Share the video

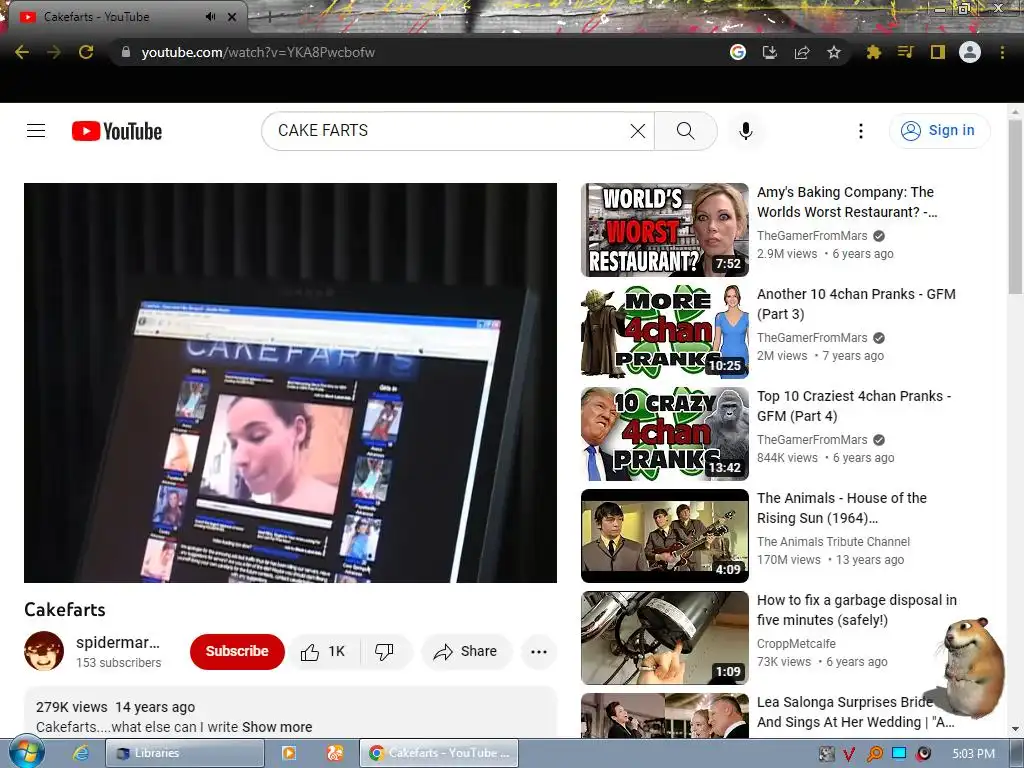[x=466, y=651]
